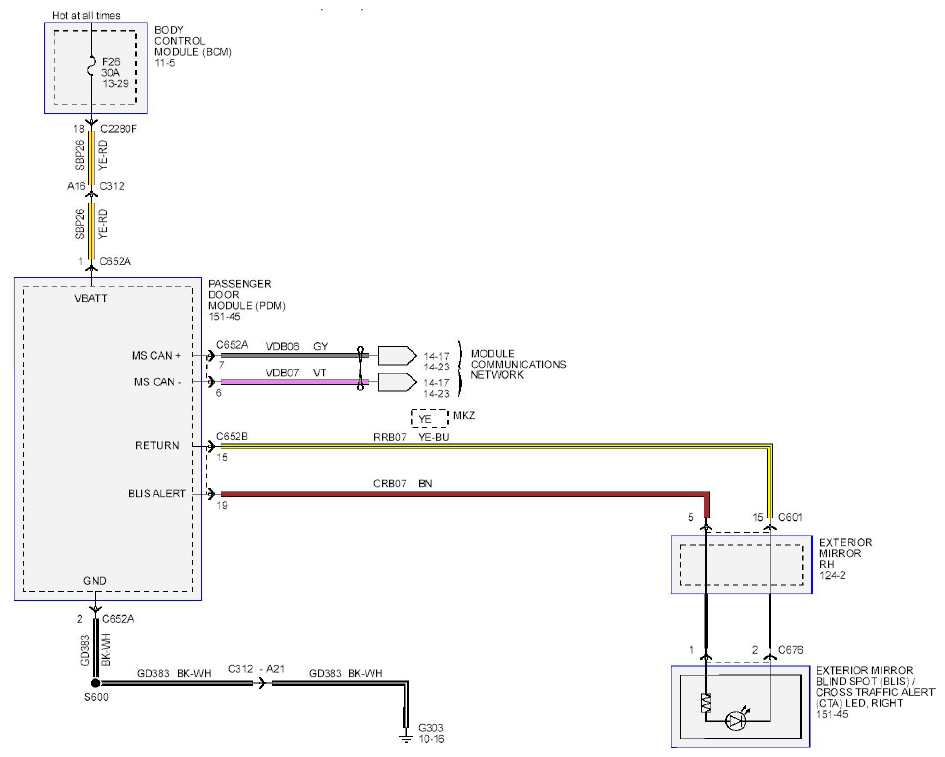Viewport: 945px width, 757px height.
Task: Click the 'SBP26' label below C2280F
Action: pos(80,155)
